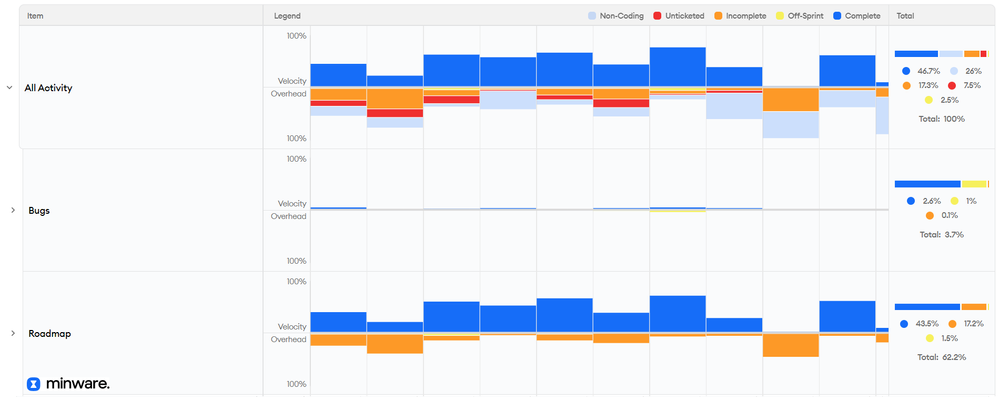The width and height of the screenshot is (999, 397).
Task: Click the Roadmap total stacked bar
Action: 942,307
